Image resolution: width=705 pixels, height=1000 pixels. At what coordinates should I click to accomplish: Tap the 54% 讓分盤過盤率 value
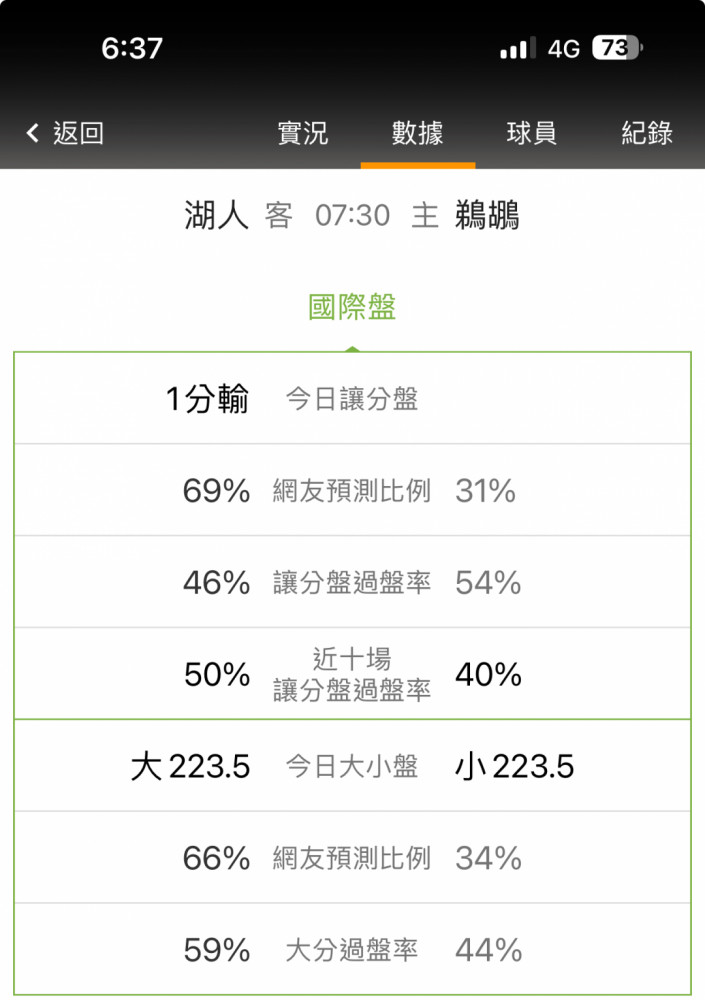click(x=488, y=582)
